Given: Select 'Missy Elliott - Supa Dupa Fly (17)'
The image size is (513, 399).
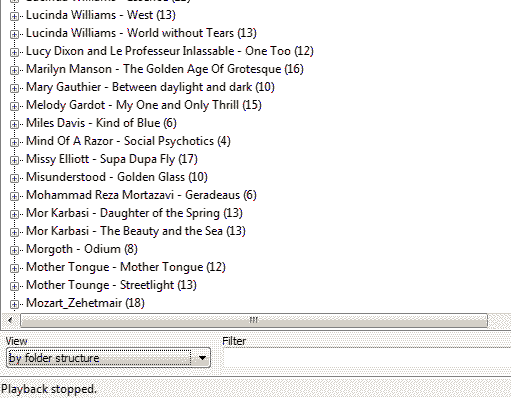Looking at the screenshot, I should [112, 159].
